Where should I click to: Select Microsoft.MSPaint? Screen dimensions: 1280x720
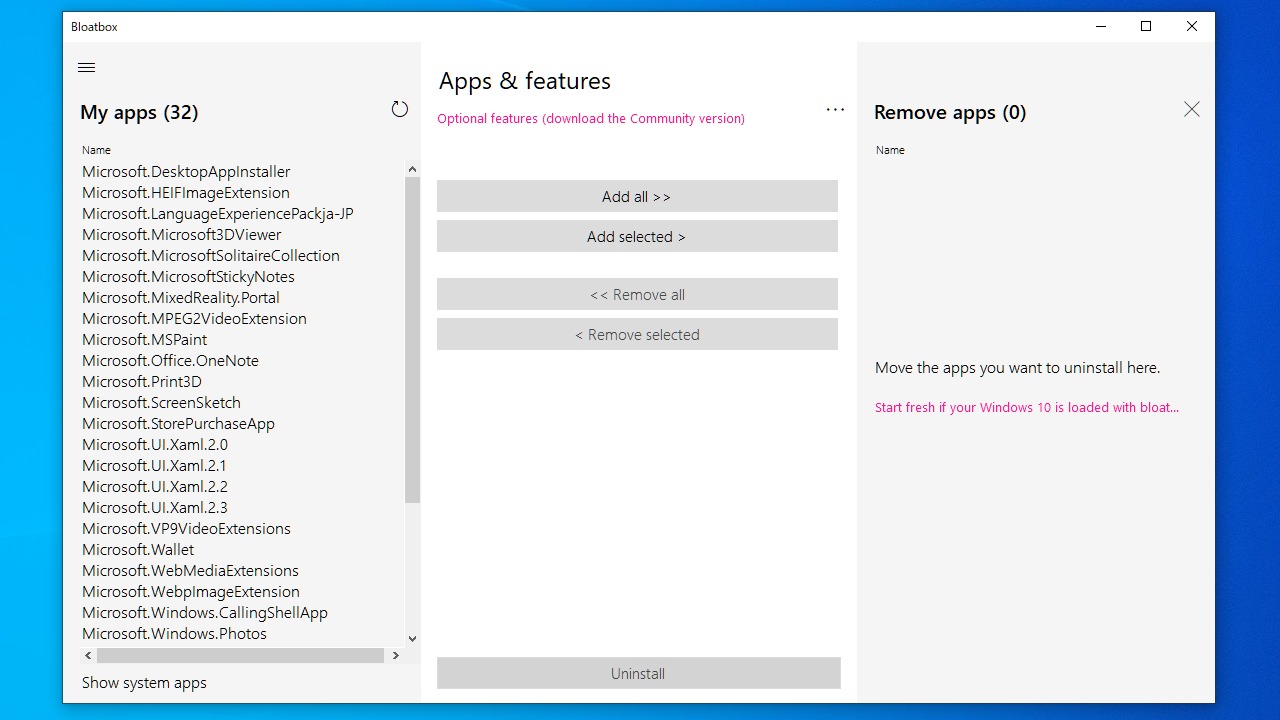click(x=145, y=340)
